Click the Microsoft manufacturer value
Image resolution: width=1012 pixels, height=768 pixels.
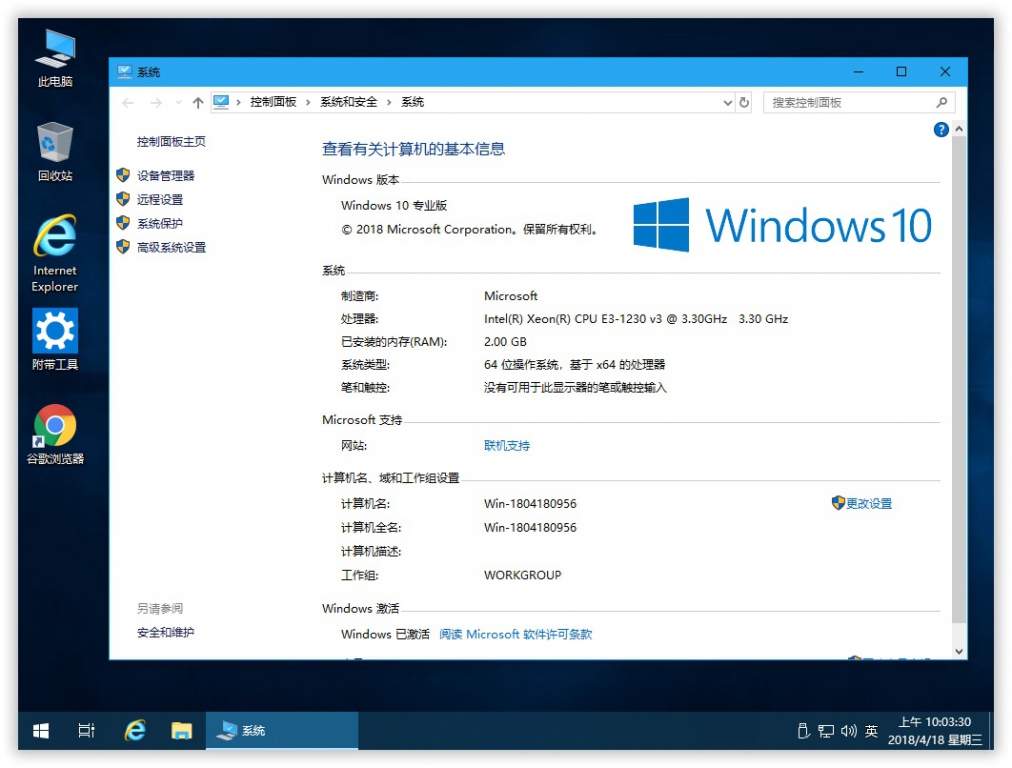pyautogui.click(x=511, y=296)
